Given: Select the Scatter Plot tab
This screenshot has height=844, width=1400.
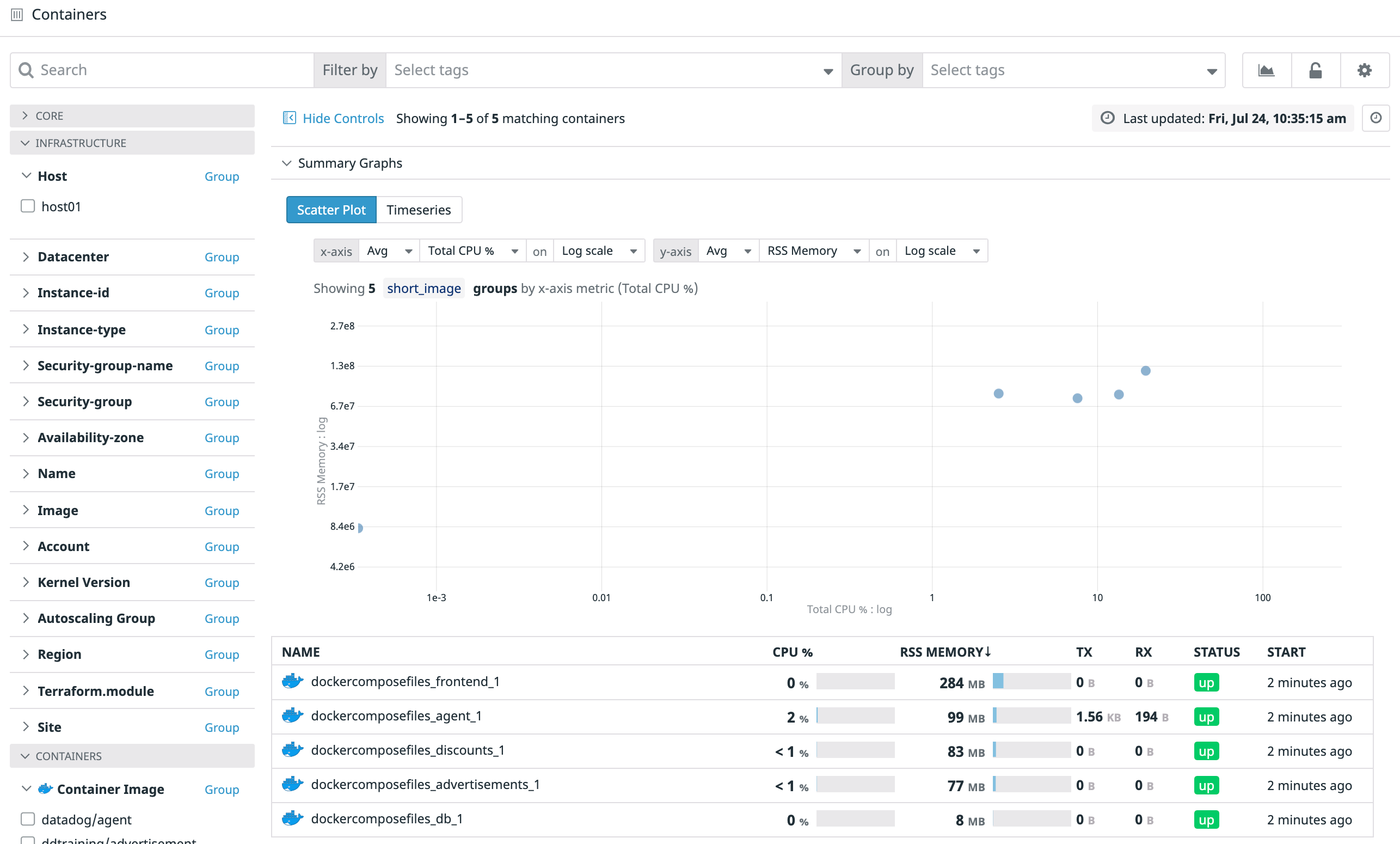Looking at the screenshot, I should click(x=331, y=210).
